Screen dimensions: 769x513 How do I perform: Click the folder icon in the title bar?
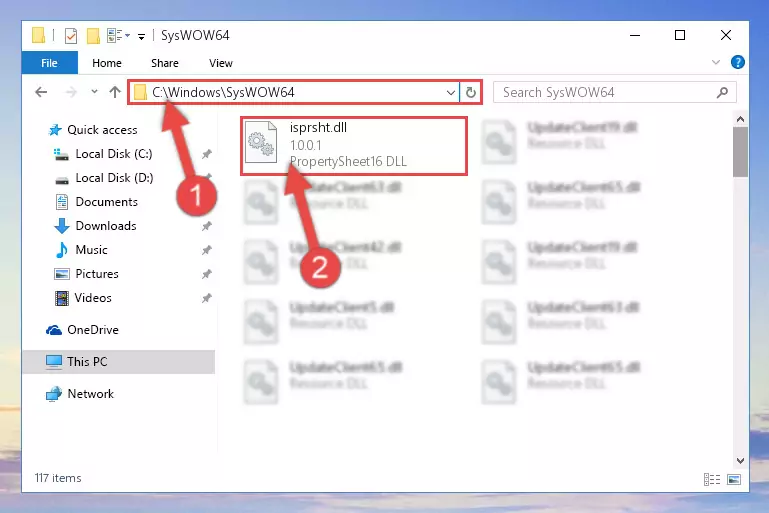tap(38, 36)
